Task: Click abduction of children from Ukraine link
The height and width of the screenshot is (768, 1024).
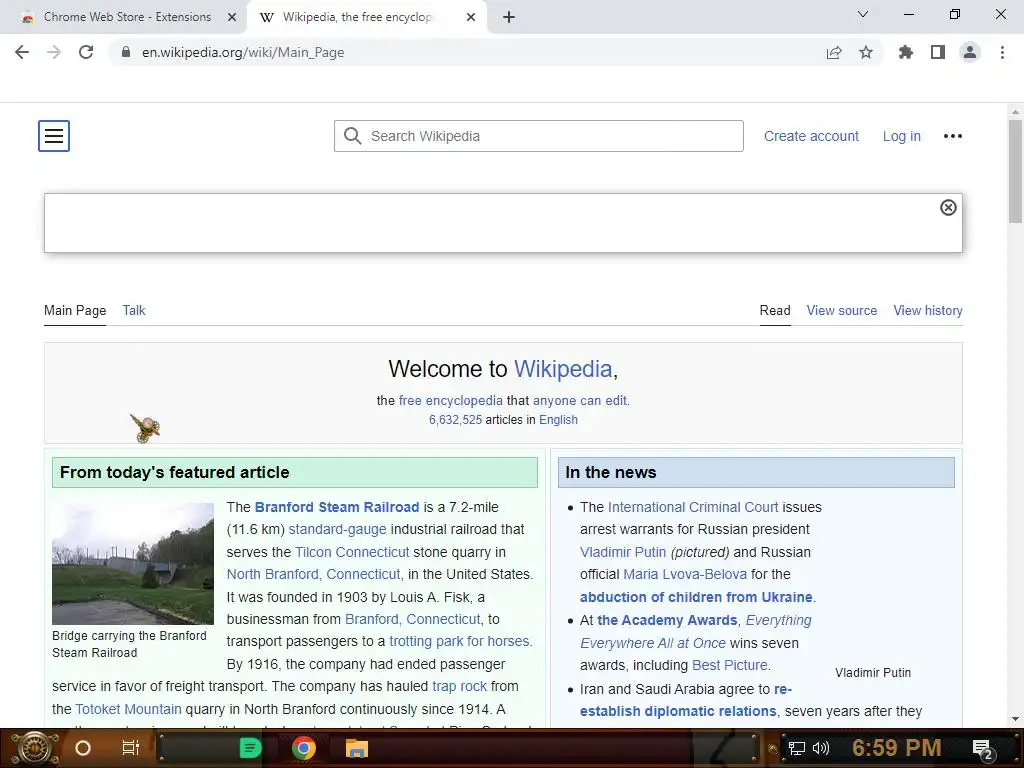Action: (x=696, y=597)
